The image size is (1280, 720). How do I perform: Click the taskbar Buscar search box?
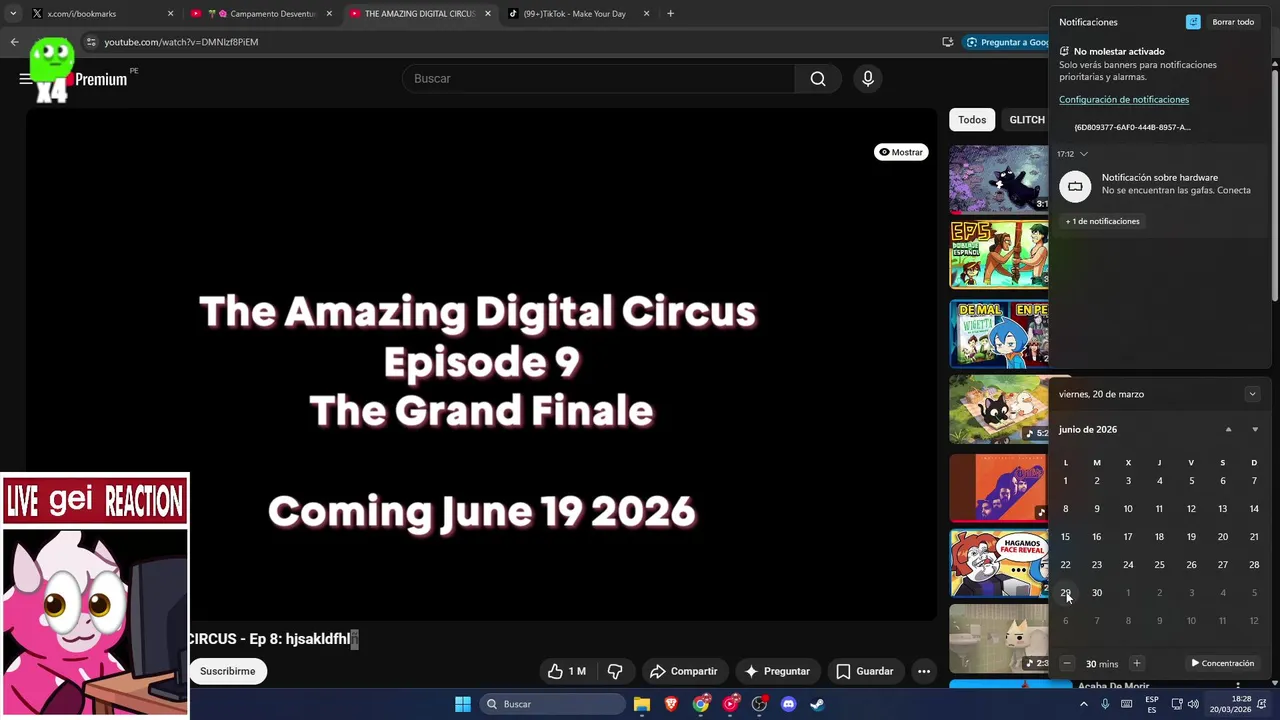click(x=552, y=704)
